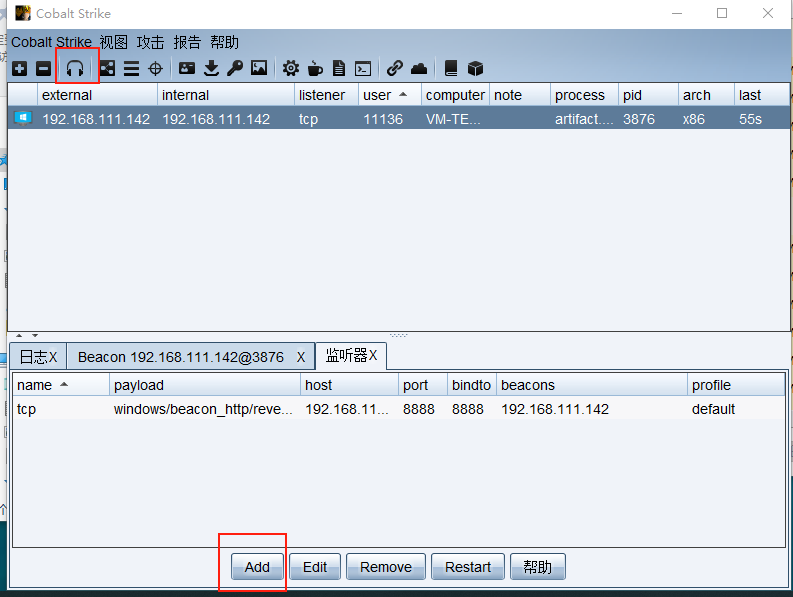Switch to Beacon 192.168.111.142@3876 tab
The height and width of the screenshot is (597, 793).
point(181,357)
